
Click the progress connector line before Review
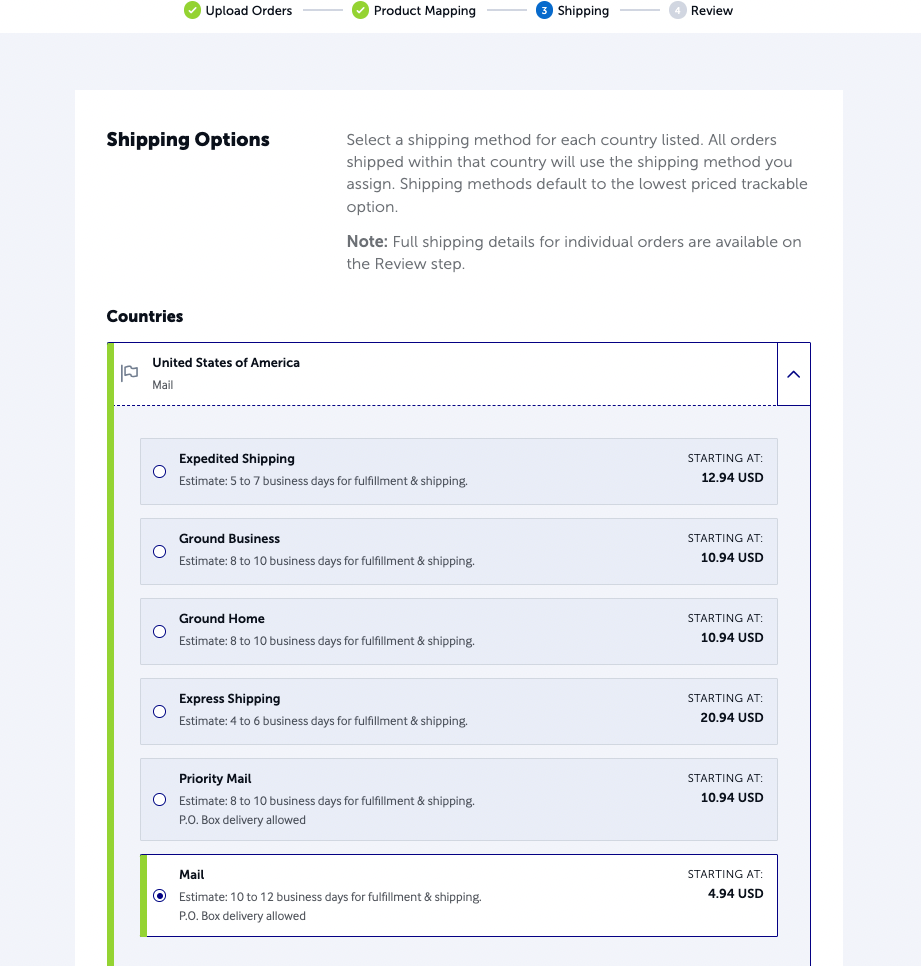coord(640,10)
